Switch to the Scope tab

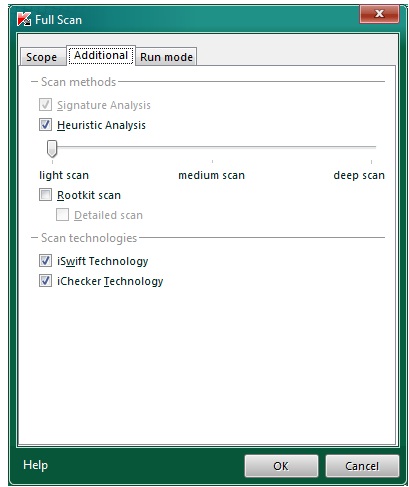pos(42,57)
